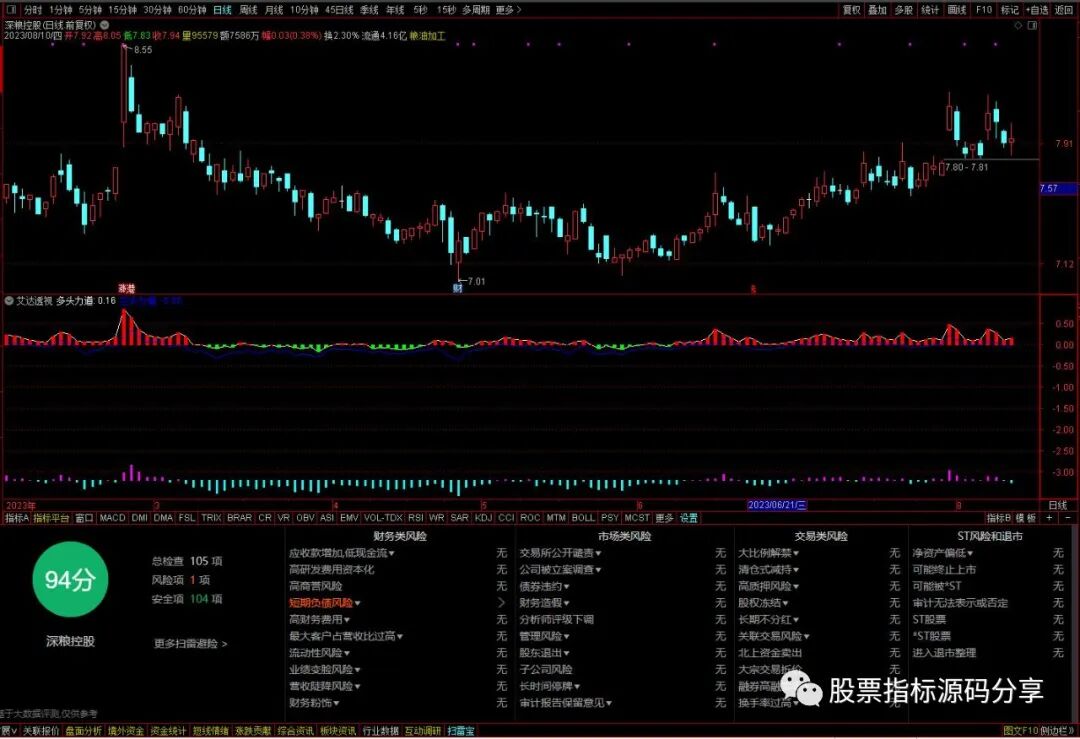This screenshot has width=1080, height=739.
Task: Switch to 关联报价 bottom tab
Action: point(41,731)
